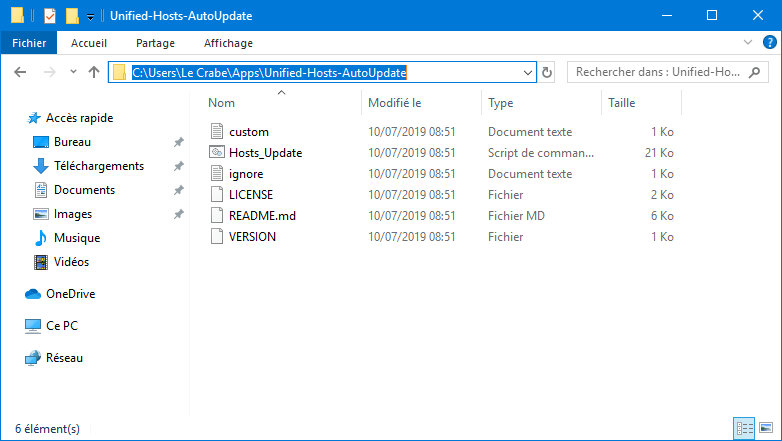Switch to the Partage ribbon tab
The image size is (782, 441).
pos(155,43)
